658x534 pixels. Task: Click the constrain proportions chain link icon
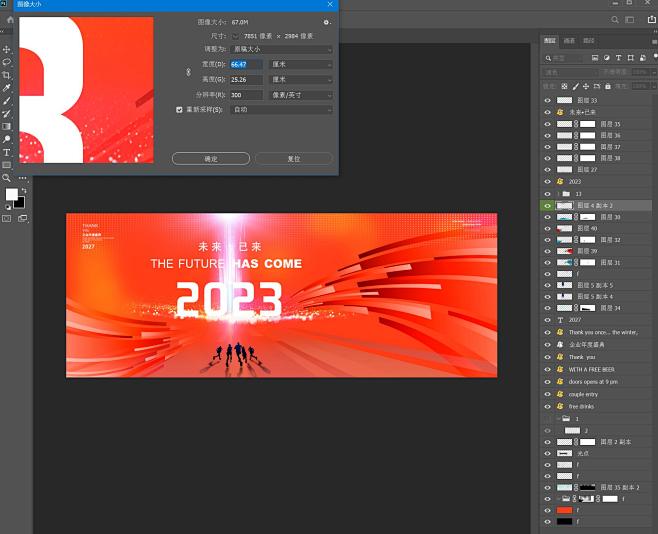coord(188,72)
